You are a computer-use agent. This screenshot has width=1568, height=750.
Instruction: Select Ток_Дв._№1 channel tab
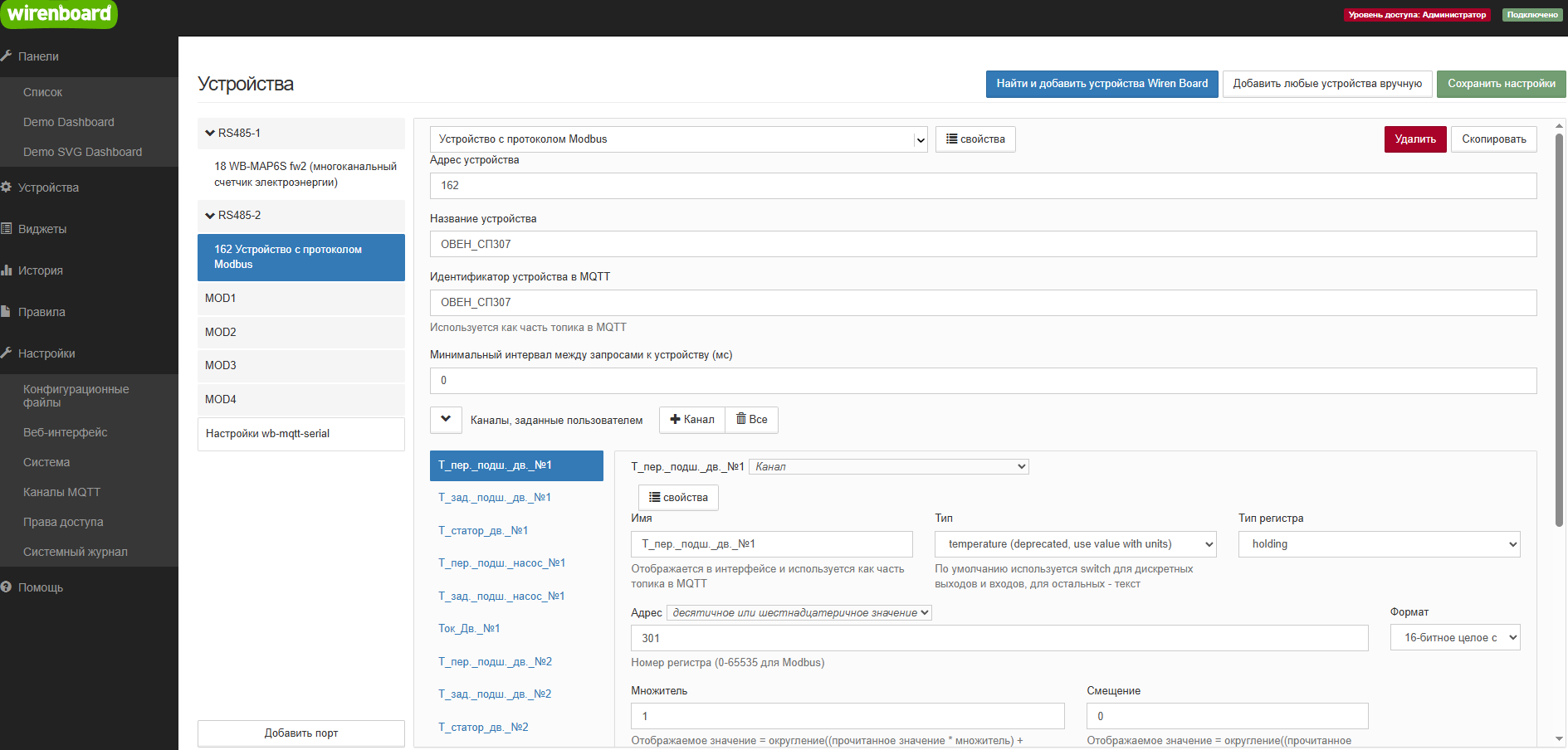(x=469, y=629)
